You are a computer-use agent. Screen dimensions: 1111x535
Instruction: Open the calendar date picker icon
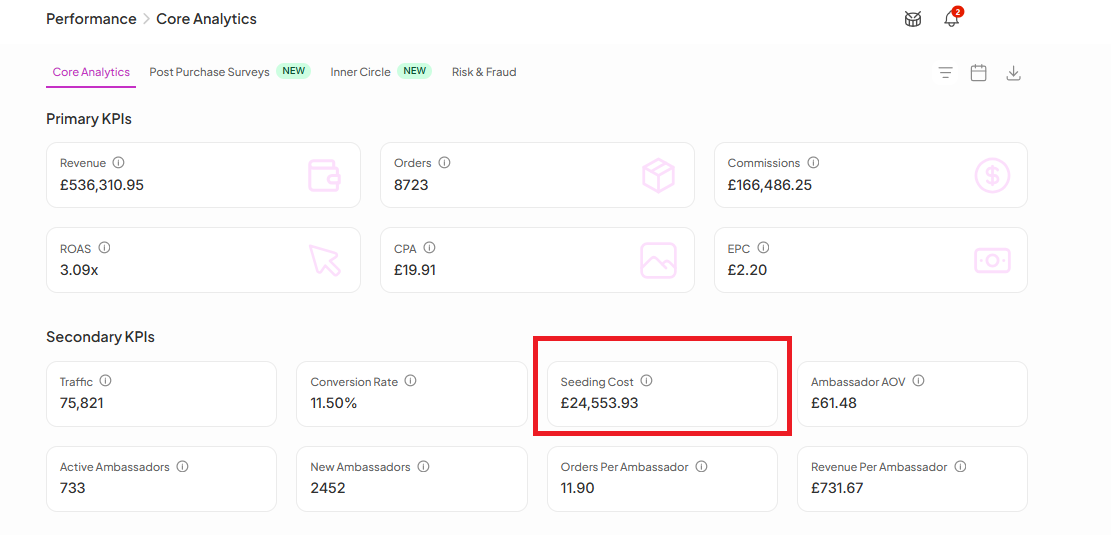979,72
